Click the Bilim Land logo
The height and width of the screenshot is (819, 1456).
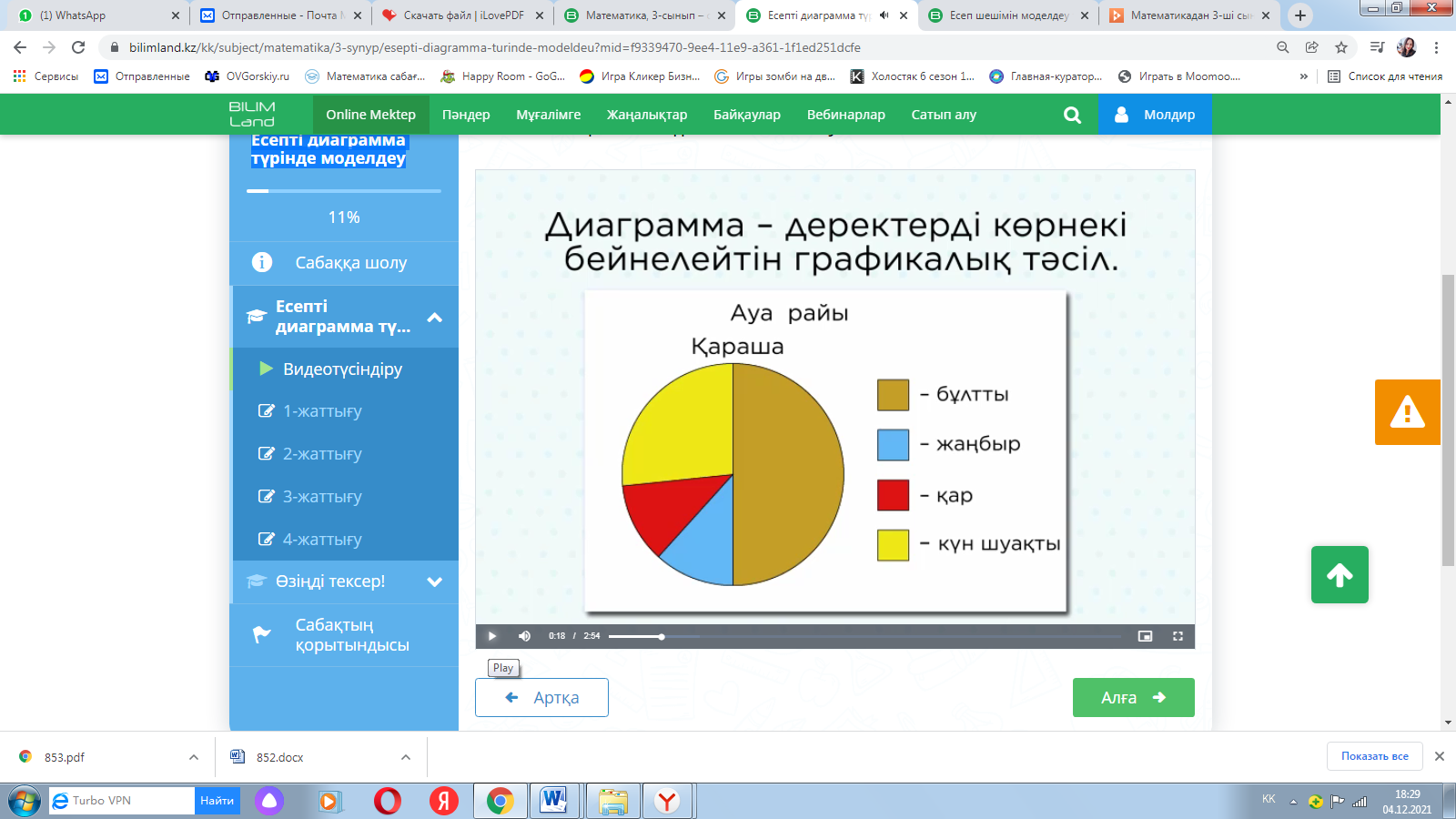252,115
